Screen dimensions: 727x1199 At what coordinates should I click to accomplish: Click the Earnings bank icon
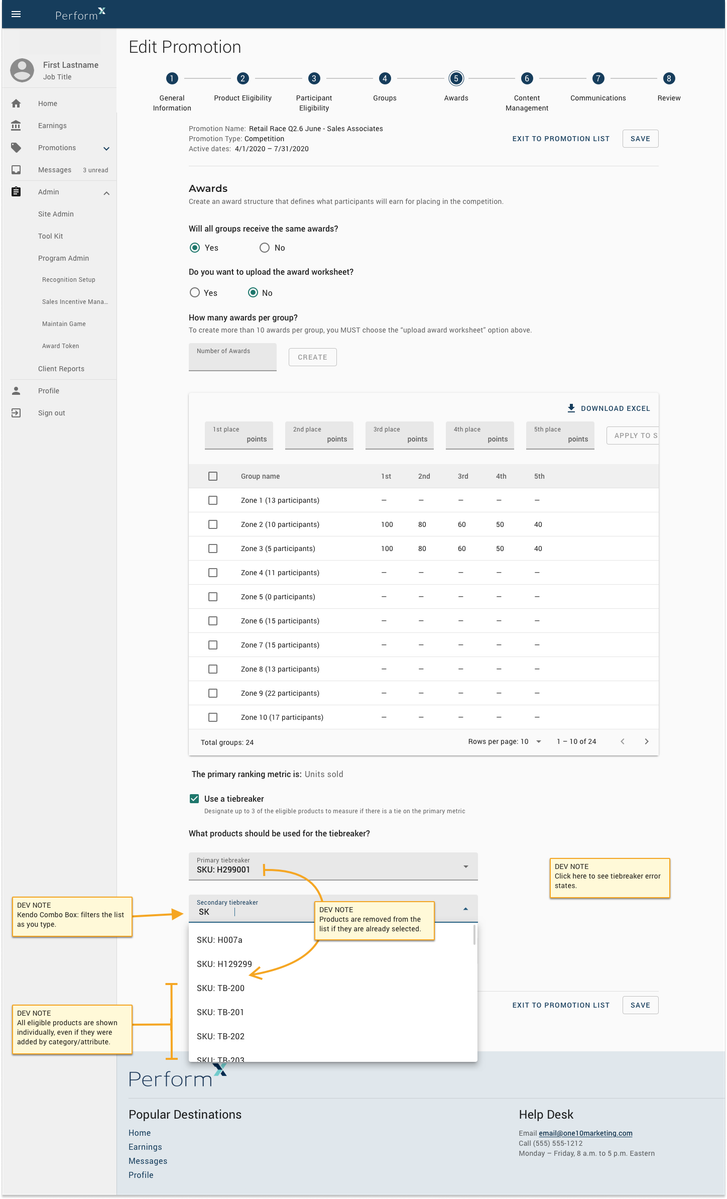tap(16, 125)
